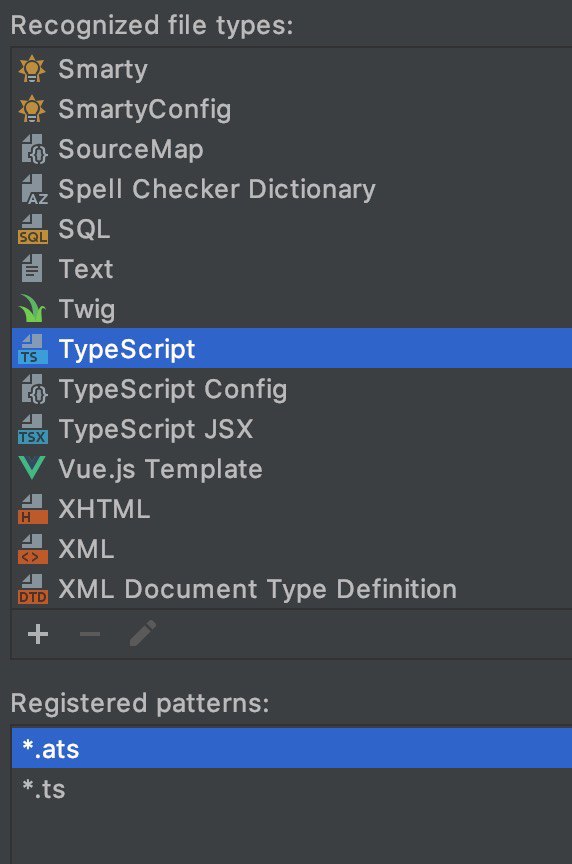Click the XML file type icon
The height and width of the screenshot is (864, 572).
(x=33, y=549)
